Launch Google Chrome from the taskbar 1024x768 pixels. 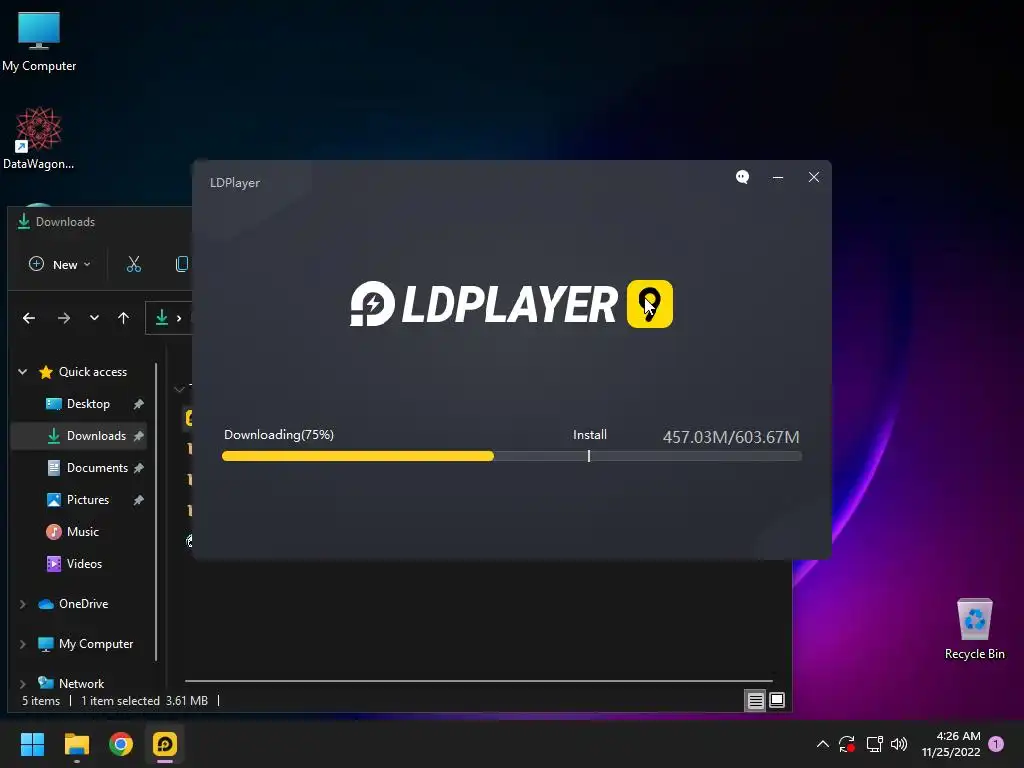[121, 744]
